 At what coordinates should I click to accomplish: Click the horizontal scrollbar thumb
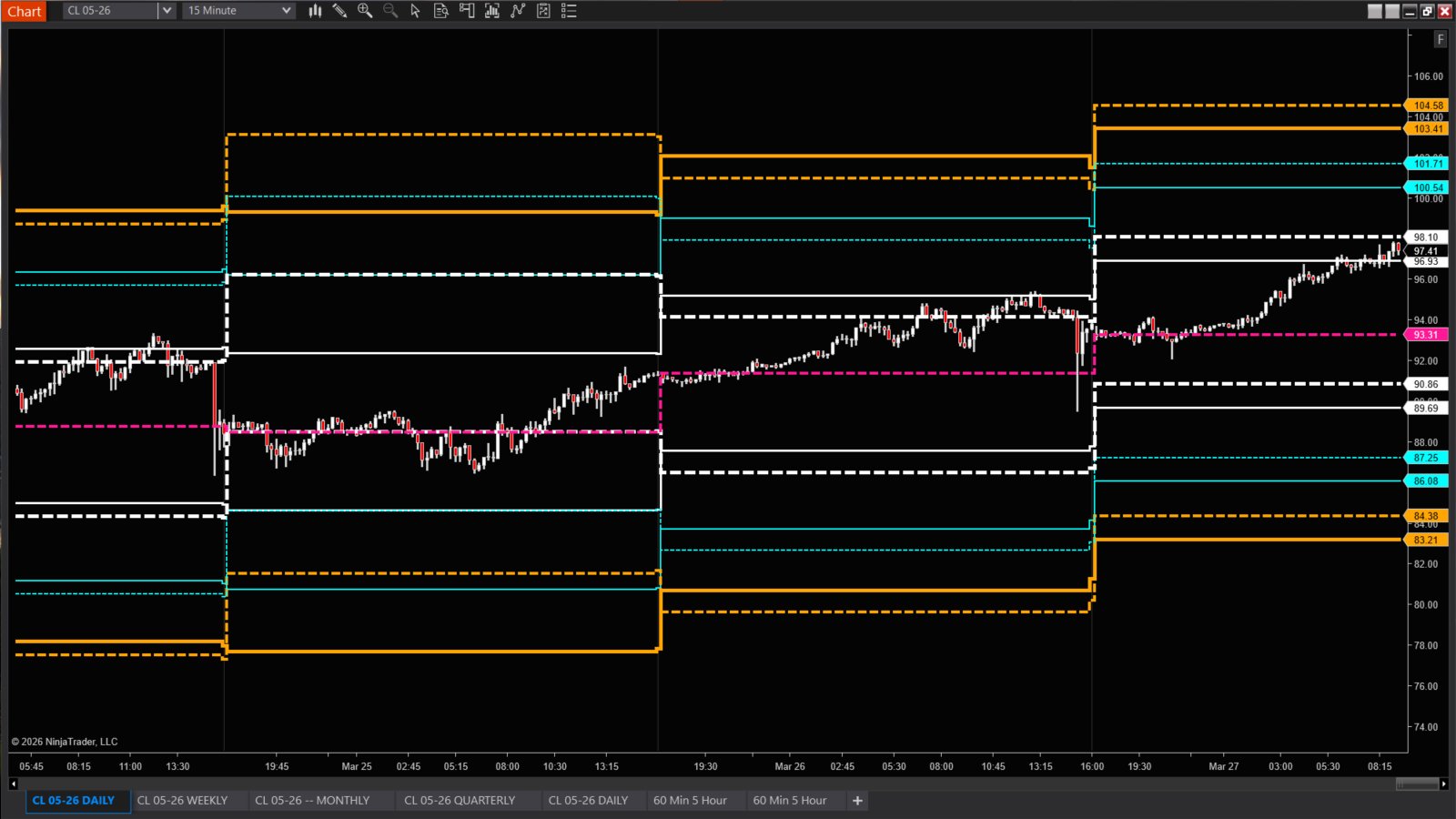pyautogui.click(x=1417, y=784)
